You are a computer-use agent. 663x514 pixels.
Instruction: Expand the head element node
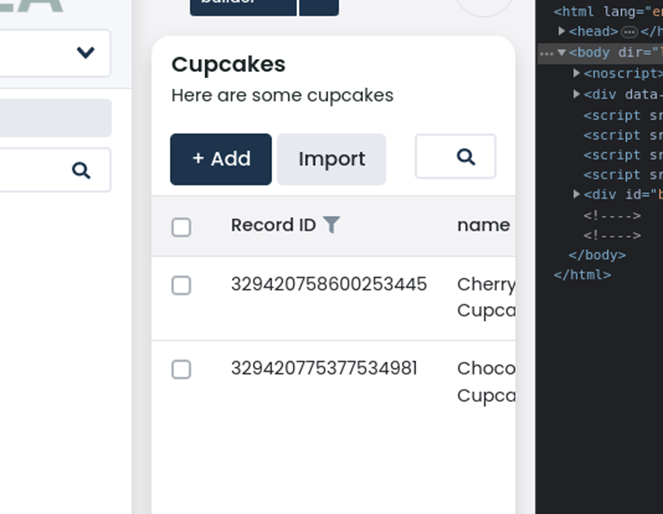coord(562,31)
